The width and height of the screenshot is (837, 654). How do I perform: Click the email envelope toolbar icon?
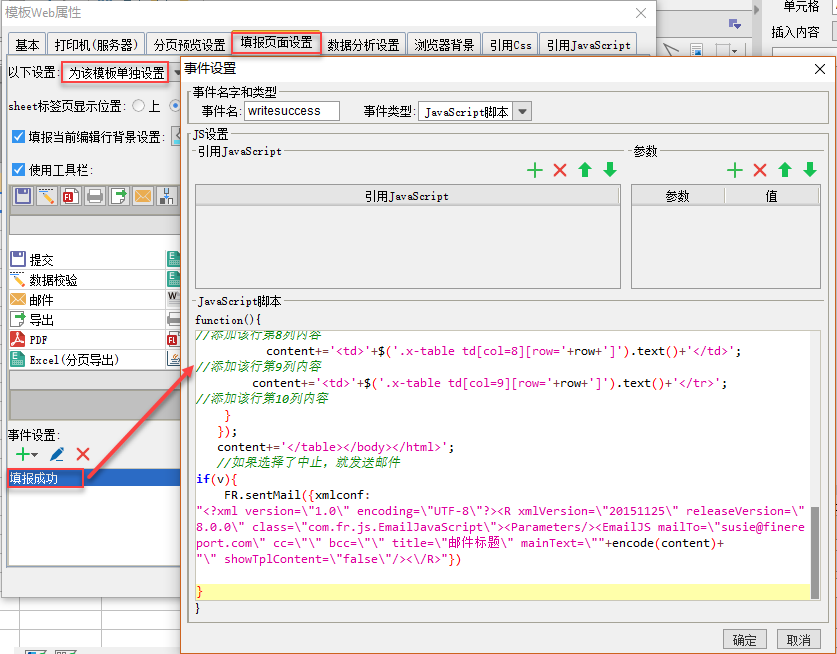[x=143, y=196]
